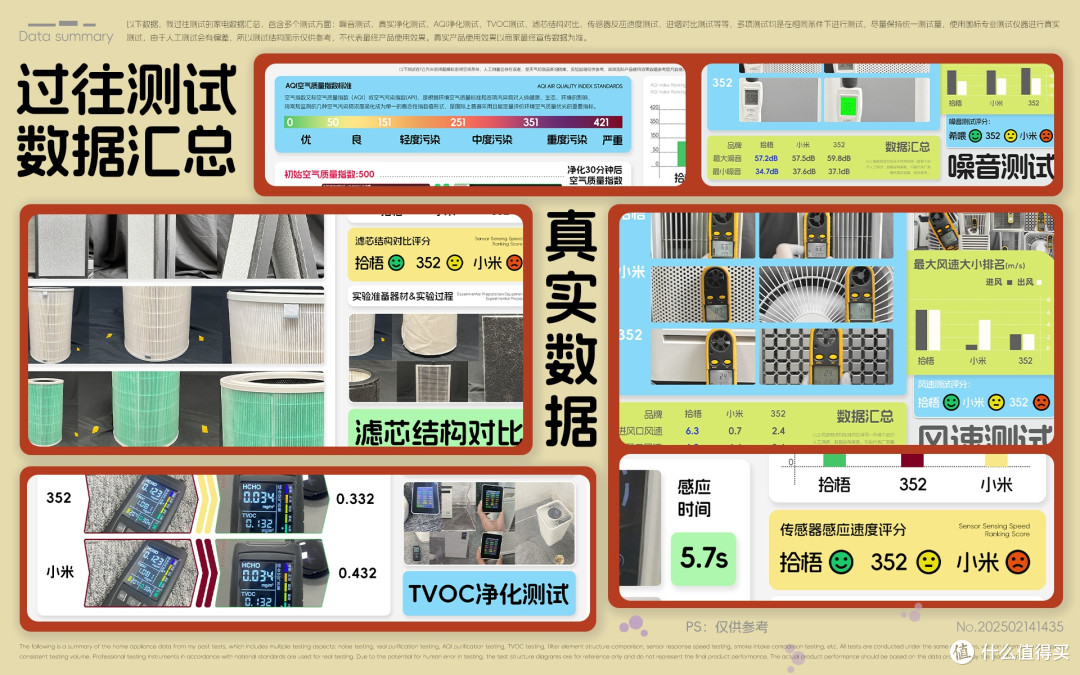1080x675 pixels.
Task: Click the wind speed bar pair above 小米
Action: pyautogui.click(x=978, y=335)
